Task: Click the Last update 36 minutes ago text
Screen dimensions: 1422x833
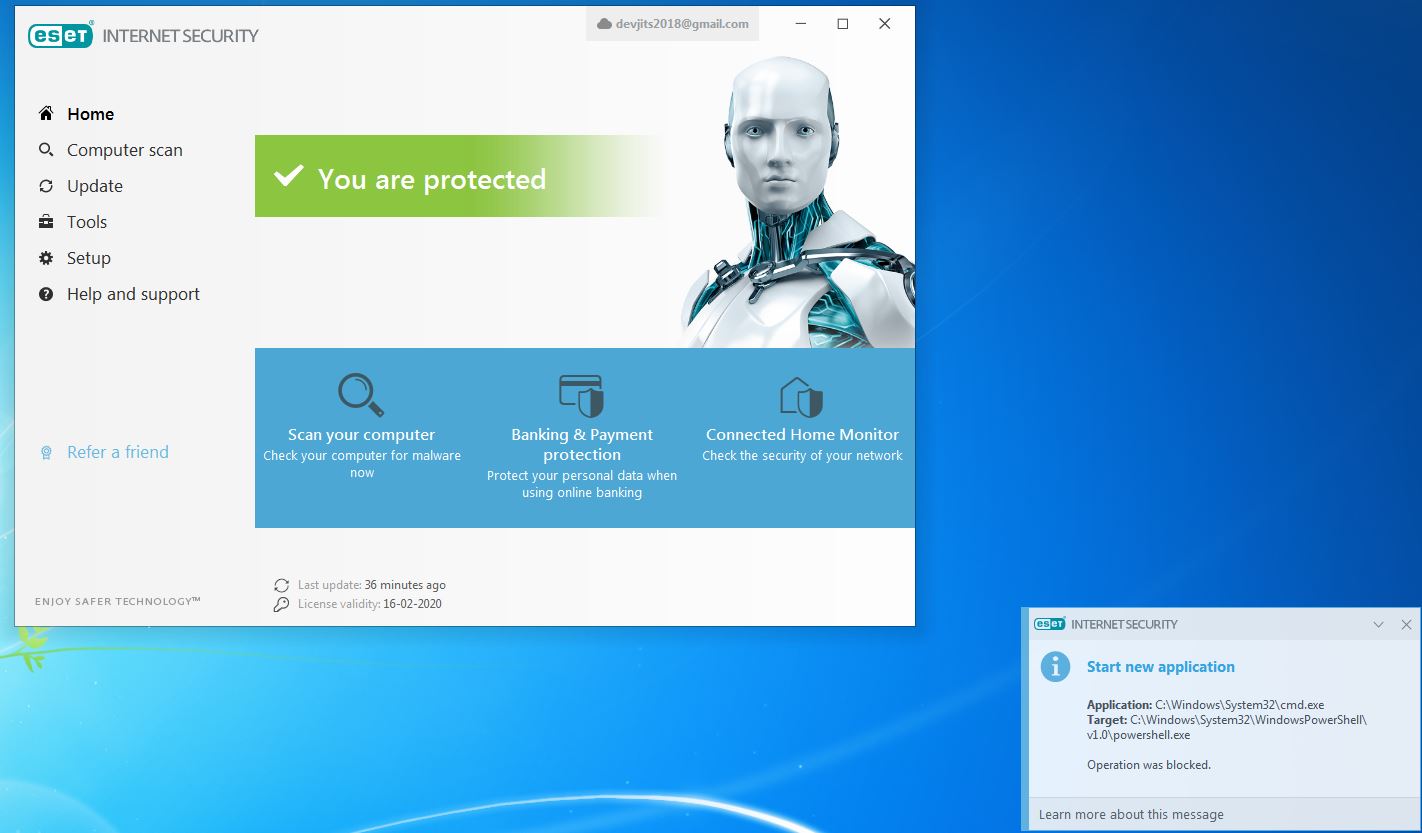Action: click(x=372, y=585)
